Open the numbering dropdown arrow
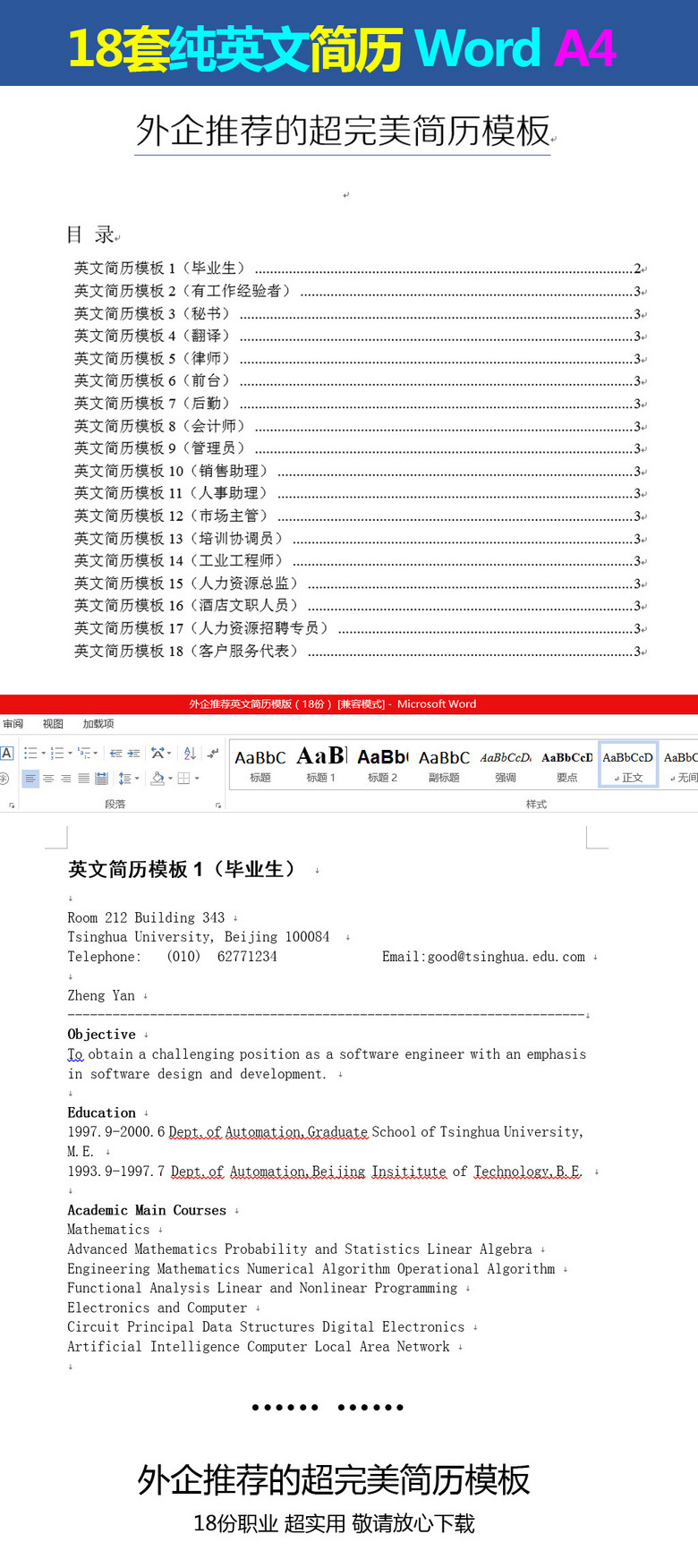 pyautogui.click(x=70, y=754)
